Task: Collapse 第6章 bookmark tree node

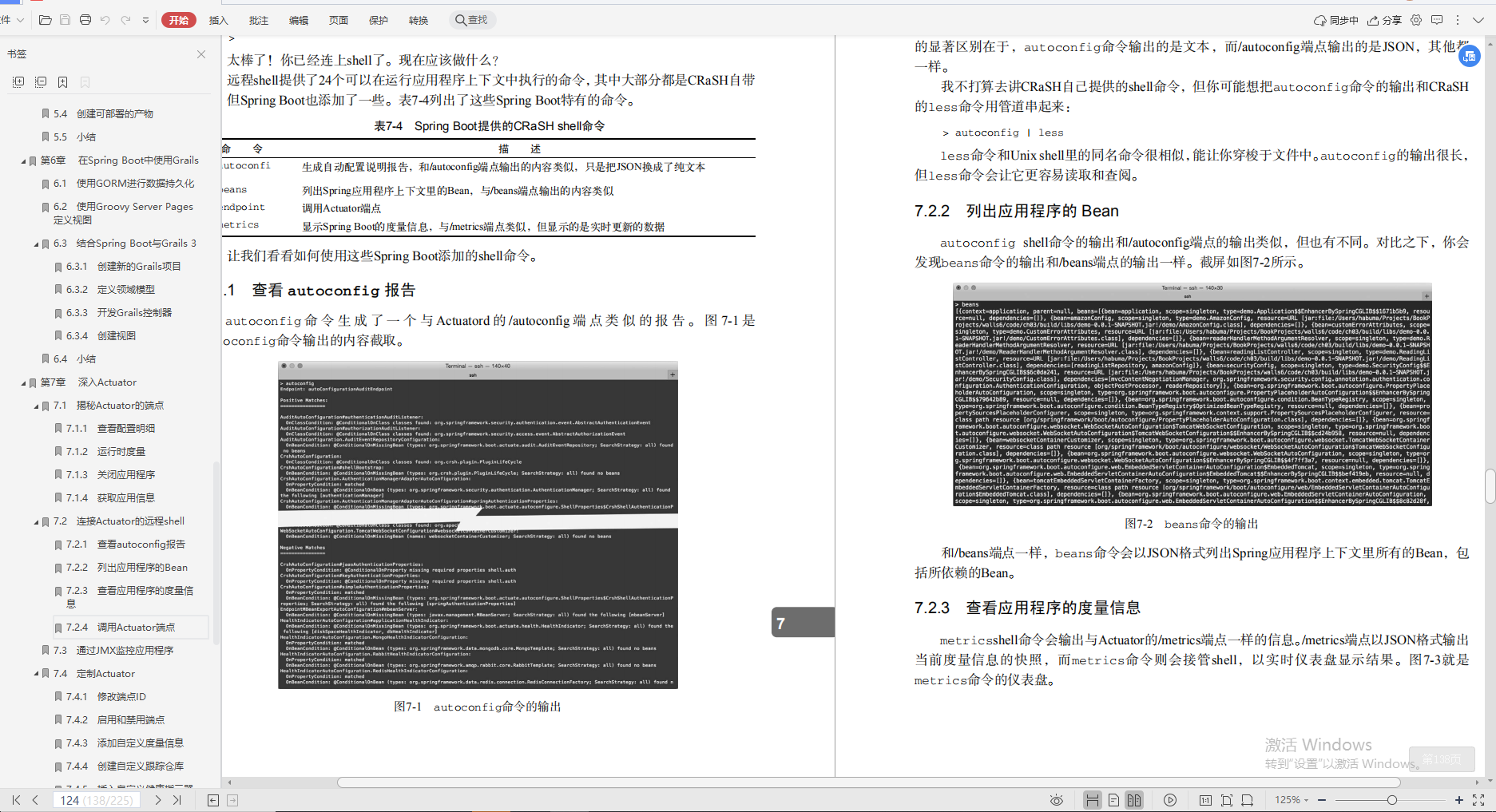Action: (x=23, y=161)
